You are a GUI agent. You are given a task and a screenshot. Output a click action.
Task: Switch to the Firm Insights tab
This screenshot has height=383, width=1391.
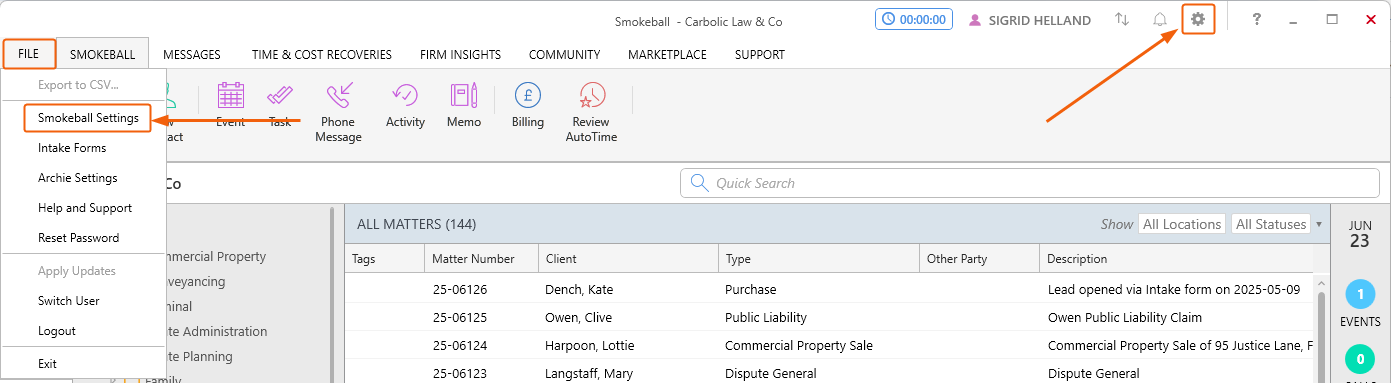click(461, 55)
